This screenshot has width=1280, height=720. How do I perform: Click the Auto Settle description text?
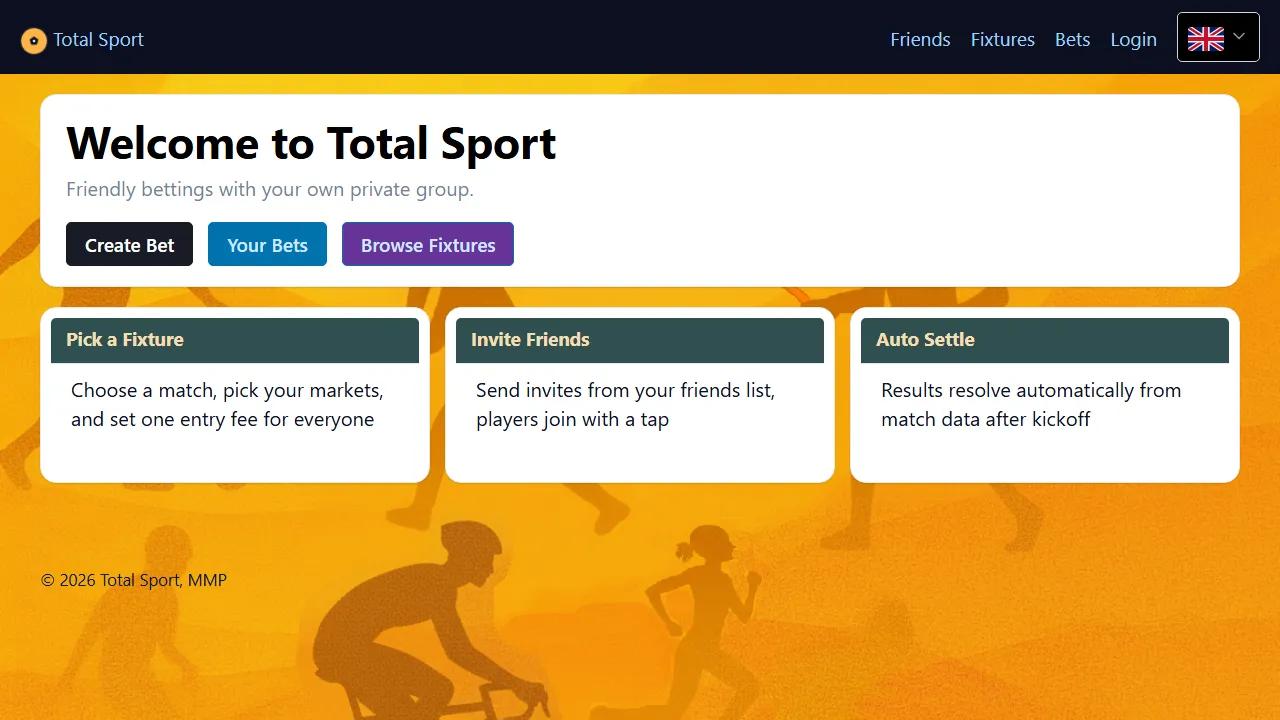tap(1031, 404)
